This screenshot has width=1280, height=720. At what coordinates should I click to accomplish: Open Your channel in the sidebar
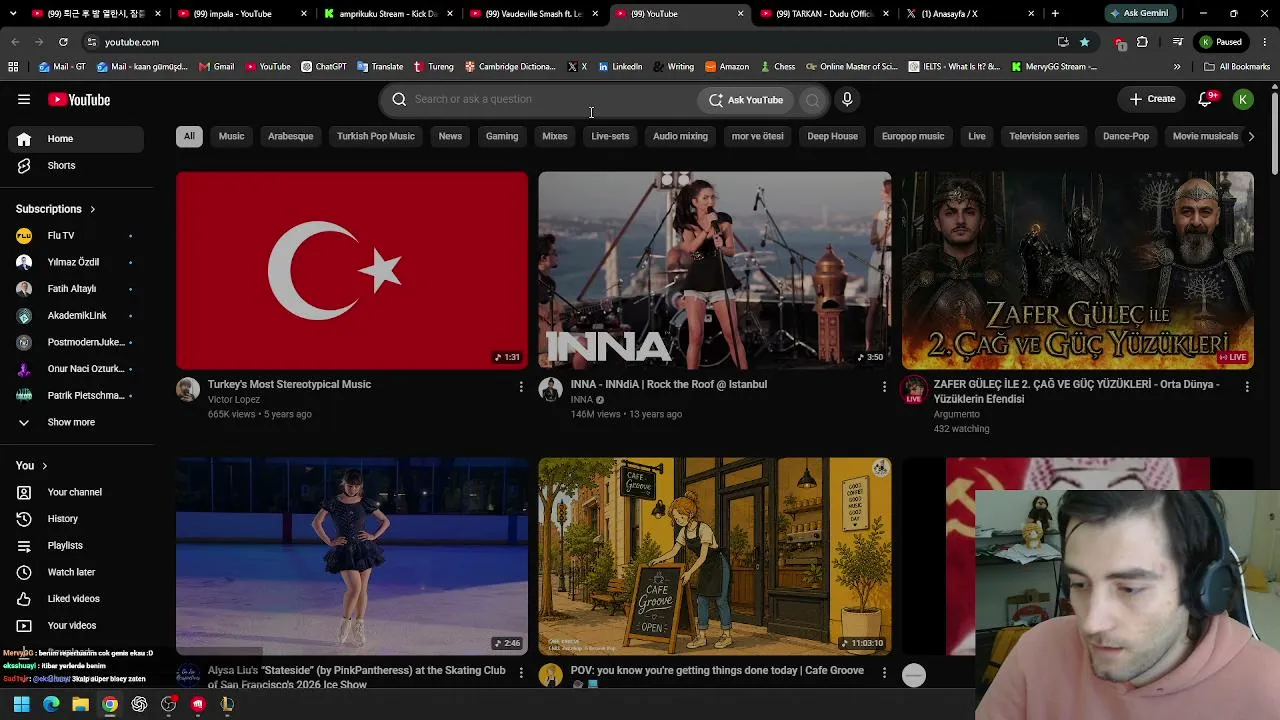tap(77, 492)
